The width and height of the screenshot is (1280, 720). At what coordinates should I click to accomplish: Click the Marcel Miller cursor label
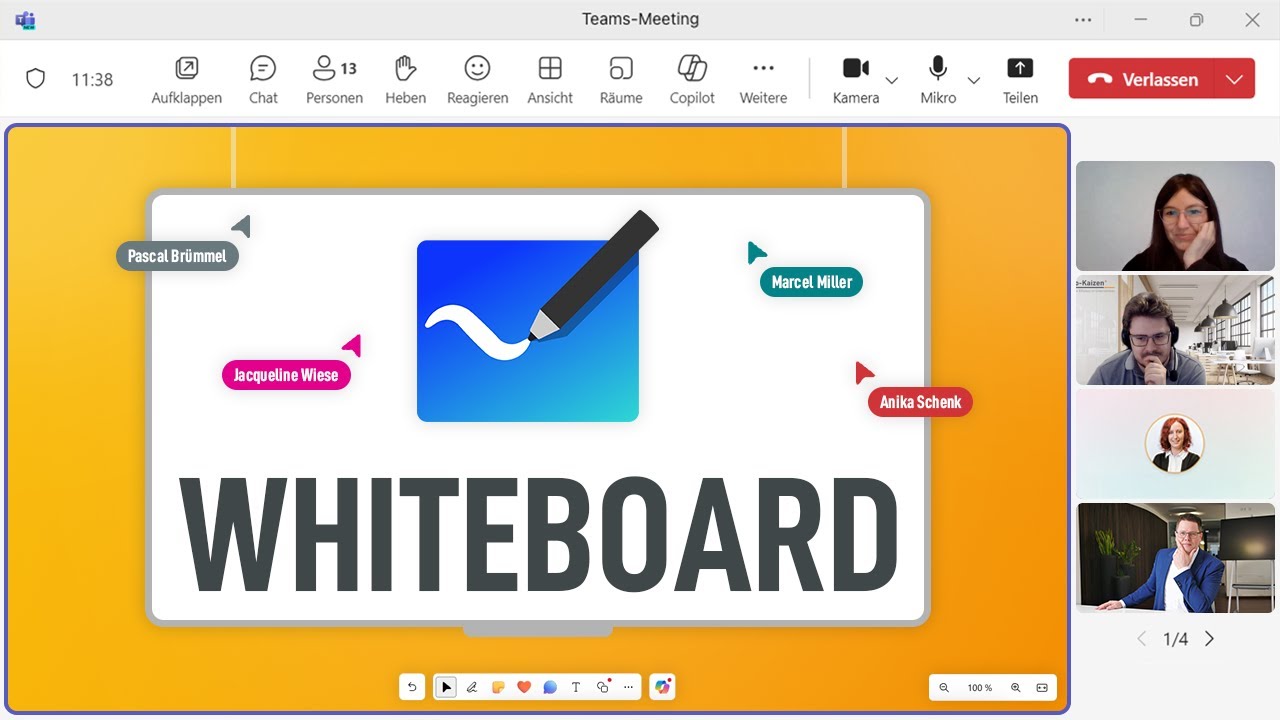(x=811, y=282)
